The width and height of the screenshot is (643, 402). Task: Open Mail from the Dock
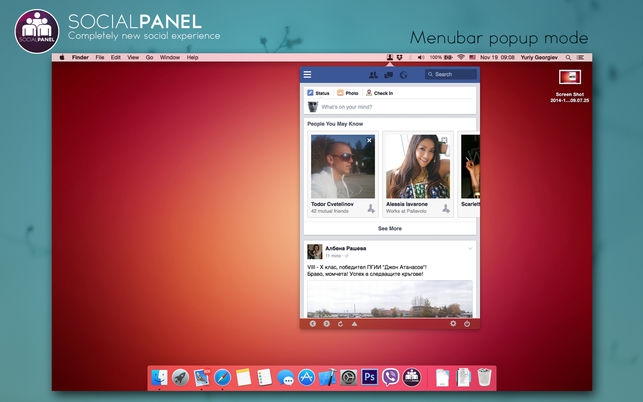coord(201,377)
